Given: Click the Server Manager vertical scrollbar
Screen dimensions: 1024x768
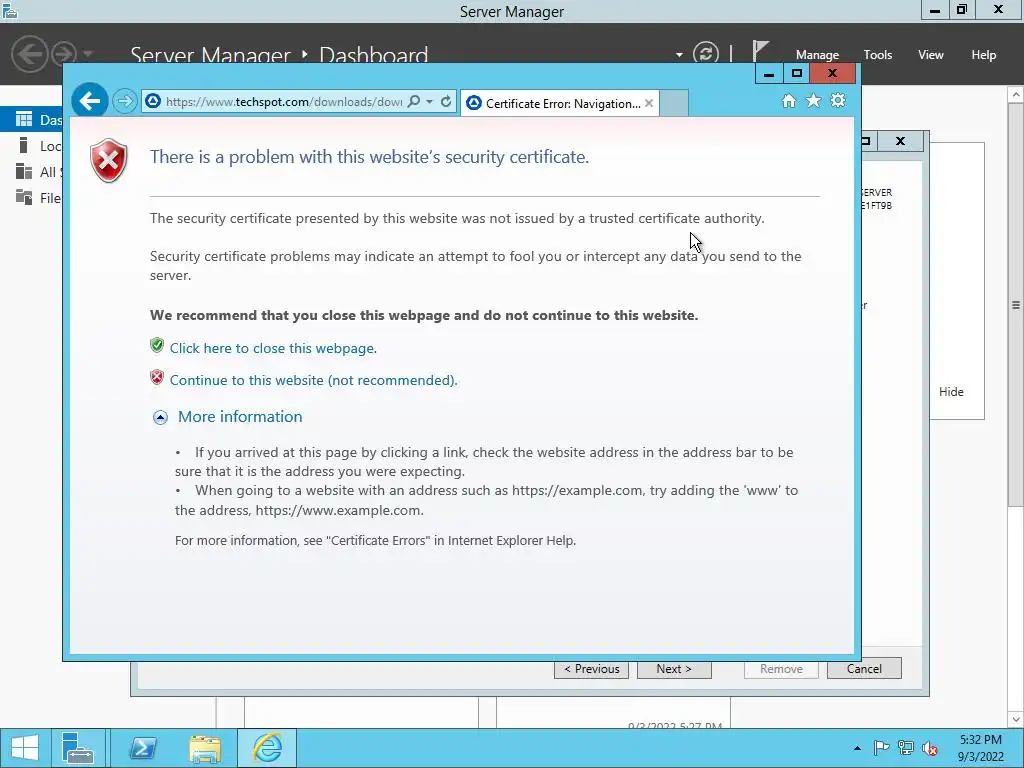Looking at the screenshot, I should click(x=1016, y=304).
